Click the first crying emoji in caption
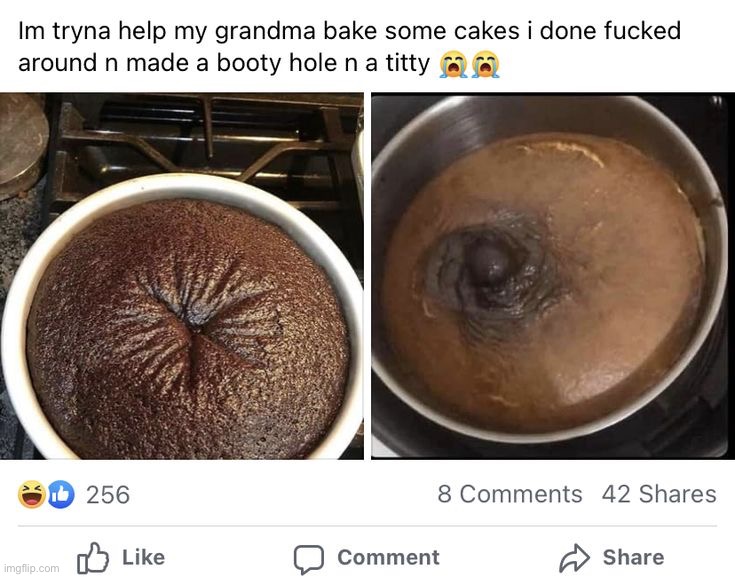Image resolution: width=735 pixels, height=577 pixels. 452,65
